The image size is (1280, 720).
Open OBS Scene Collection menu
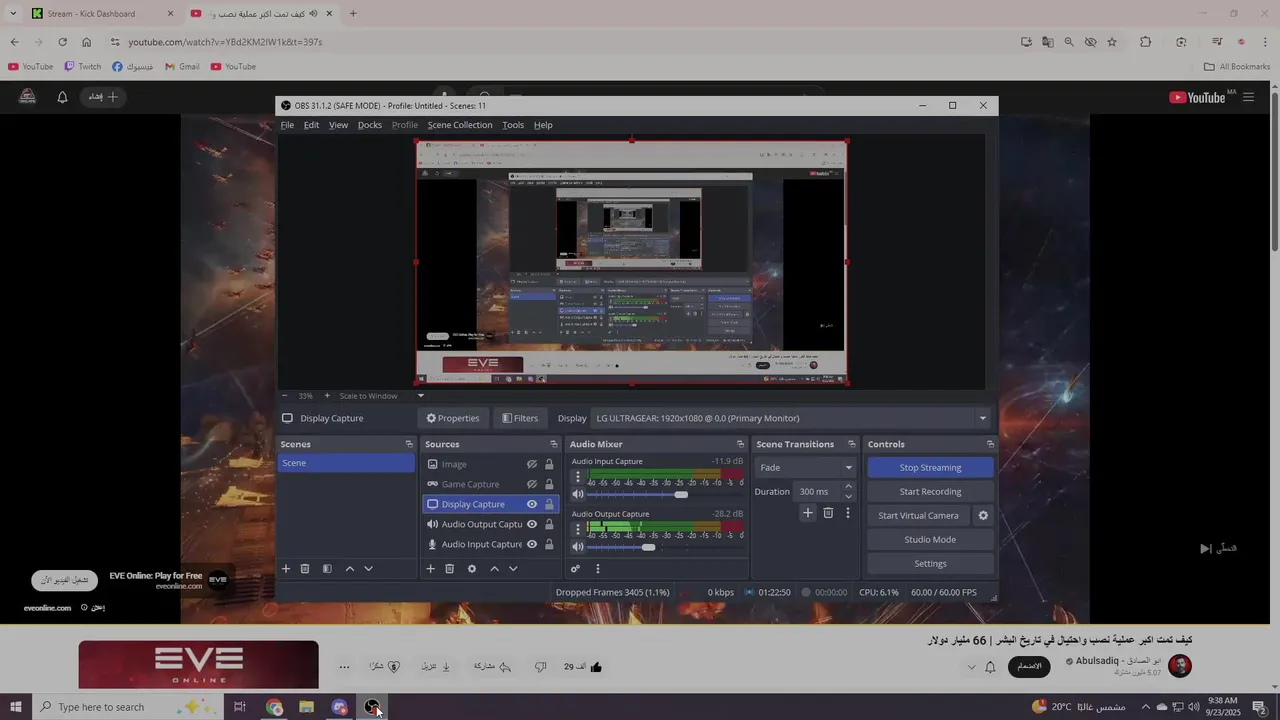tap(460, 125)
